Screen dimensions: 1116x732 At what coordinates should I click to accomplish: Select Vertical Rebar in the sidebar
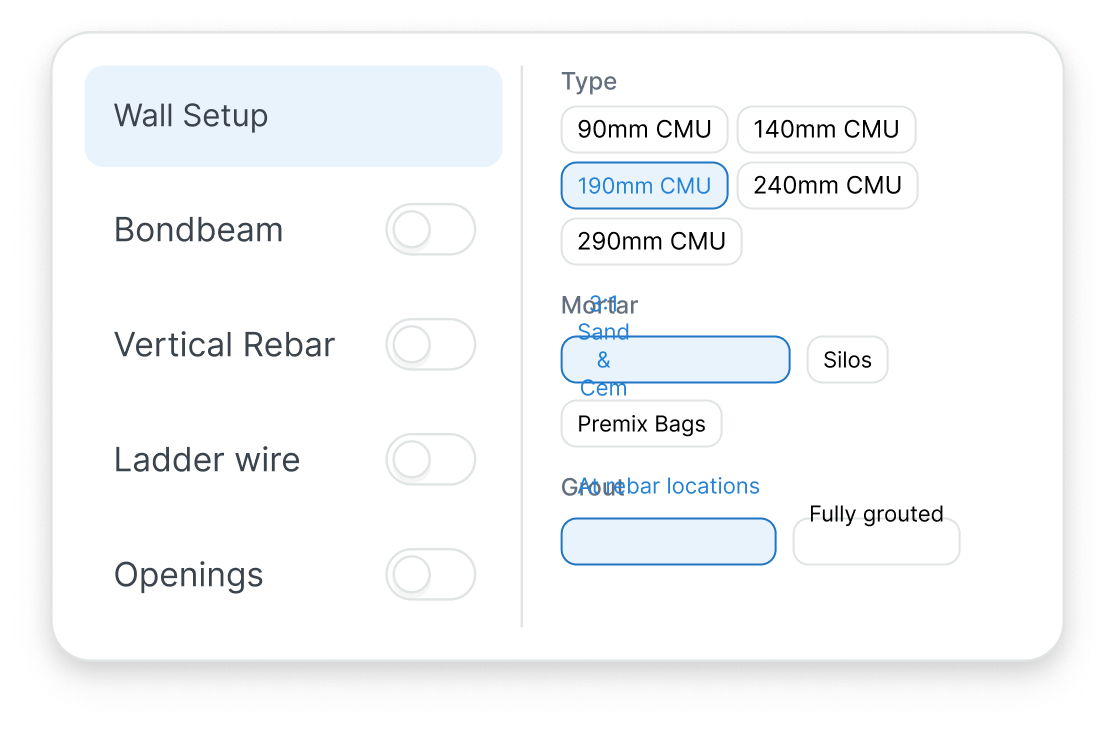click(224, 344)
